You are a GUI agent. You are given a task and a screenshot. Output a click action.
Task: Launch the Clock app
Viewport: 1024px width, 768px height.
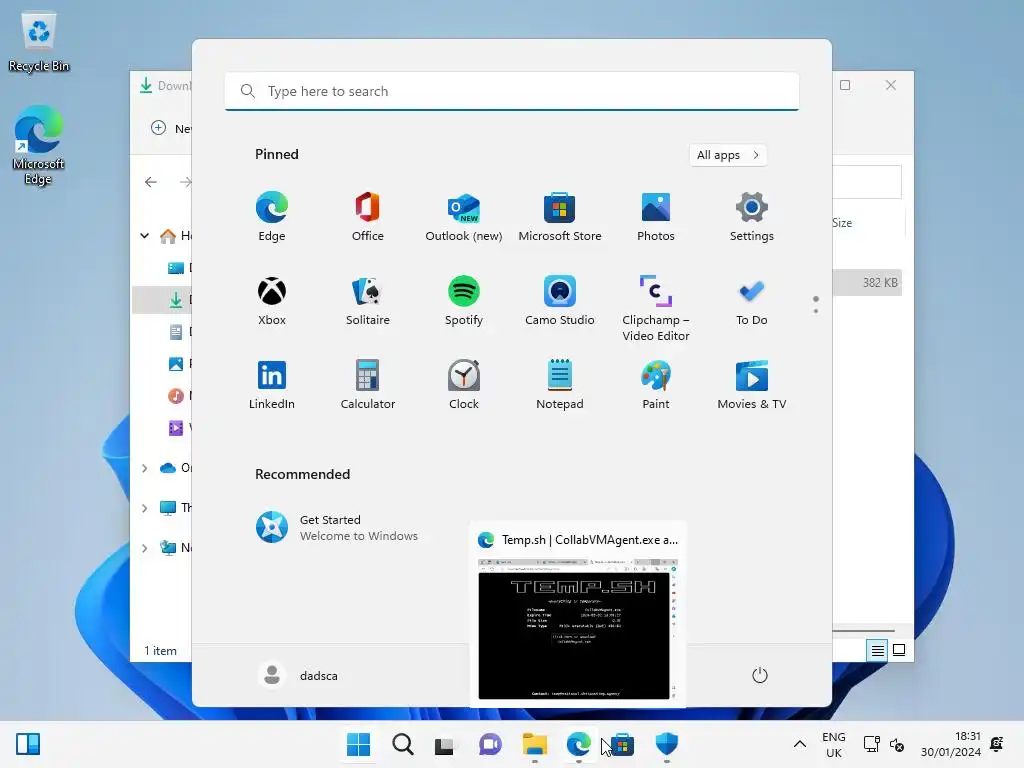click(x=464, y=385)
